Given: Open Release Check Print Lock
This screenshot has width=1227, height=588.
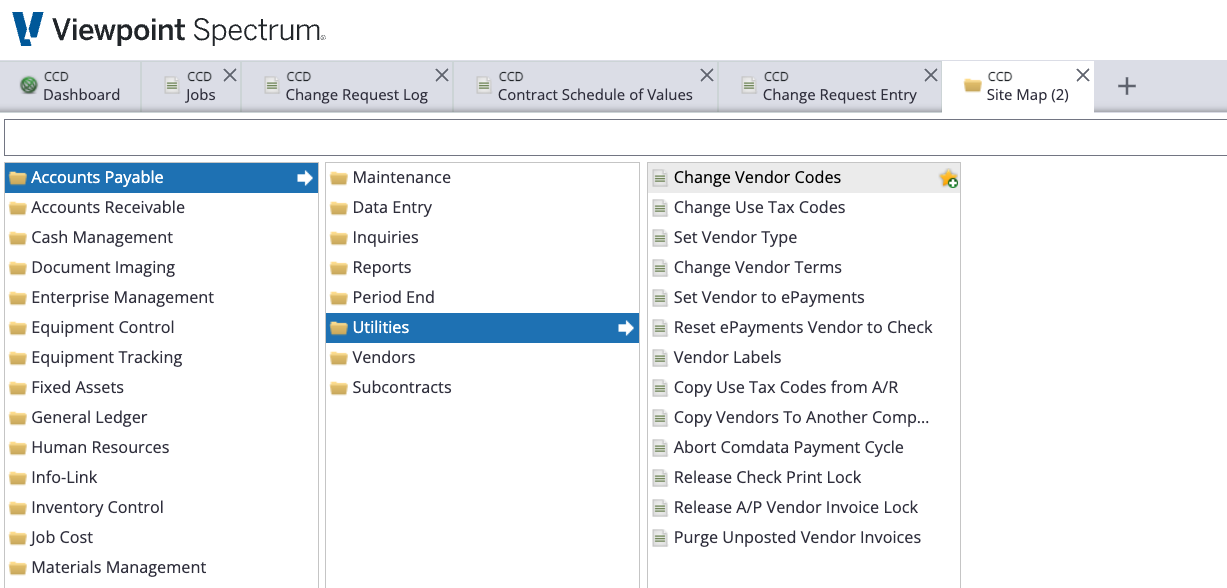Looking at the screenshot, I should (x=804, y=478).
